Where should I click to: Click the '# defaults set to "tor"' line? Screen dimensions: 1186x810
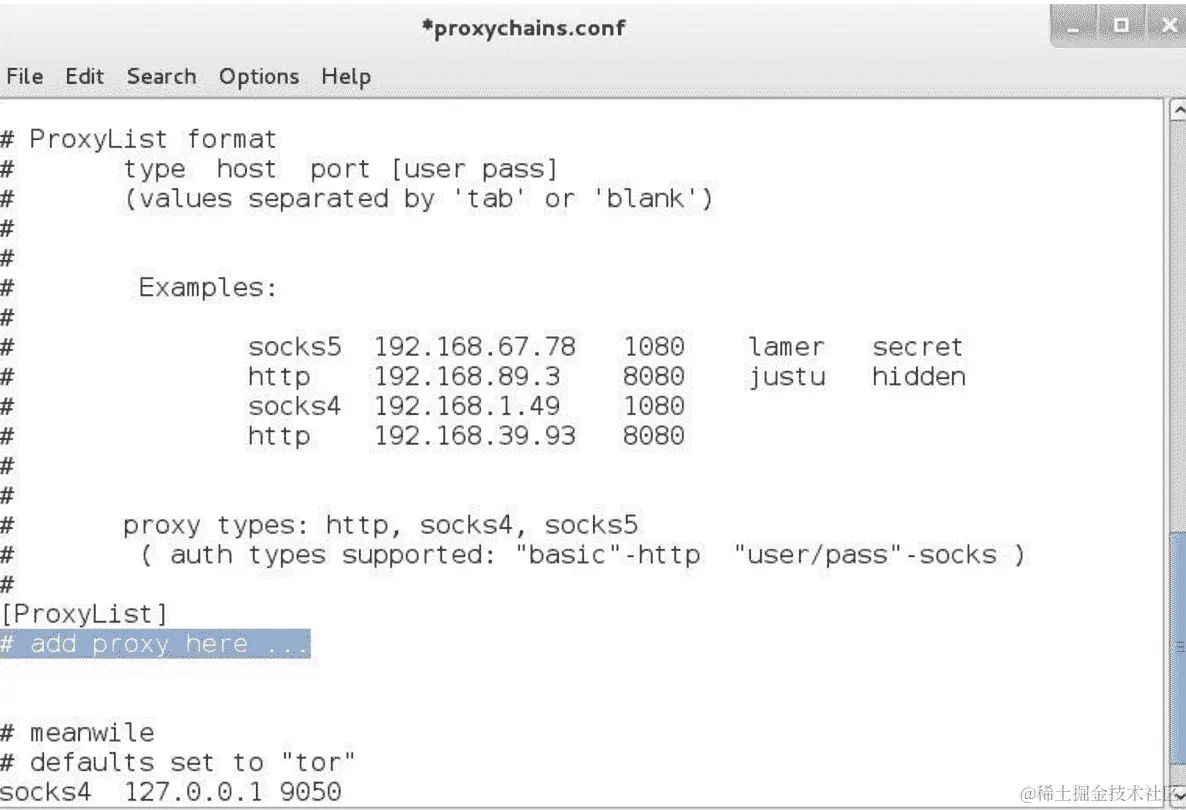177,762
